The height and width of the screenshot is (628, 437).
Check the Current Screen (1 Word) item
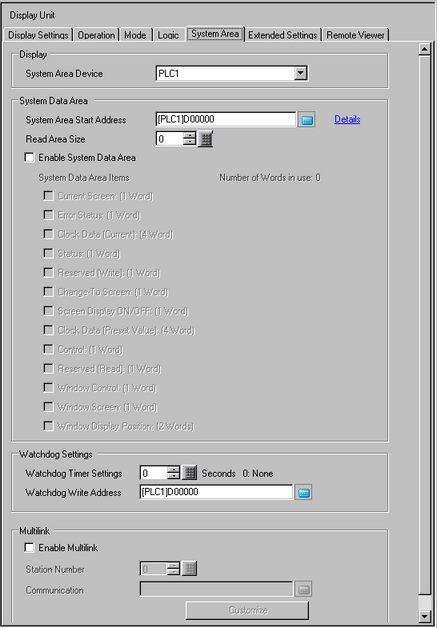click(x=48, y=196)
